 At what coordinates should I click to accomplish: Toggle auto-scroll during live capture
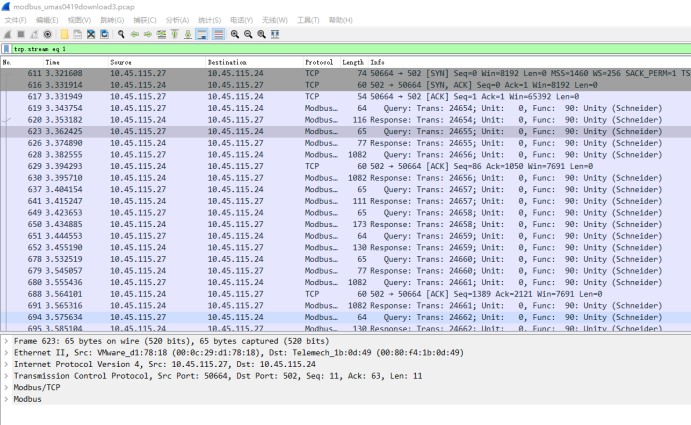point(201,34)
